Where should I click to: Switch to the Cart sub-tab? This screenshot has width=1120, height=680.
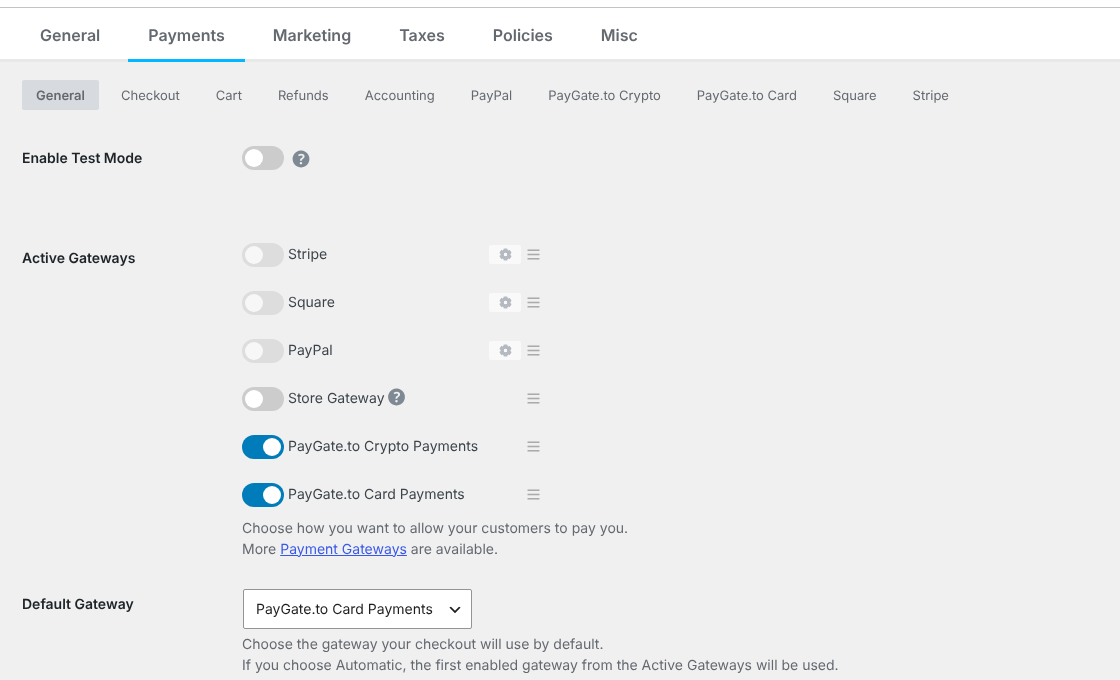(x=229, y=95)
